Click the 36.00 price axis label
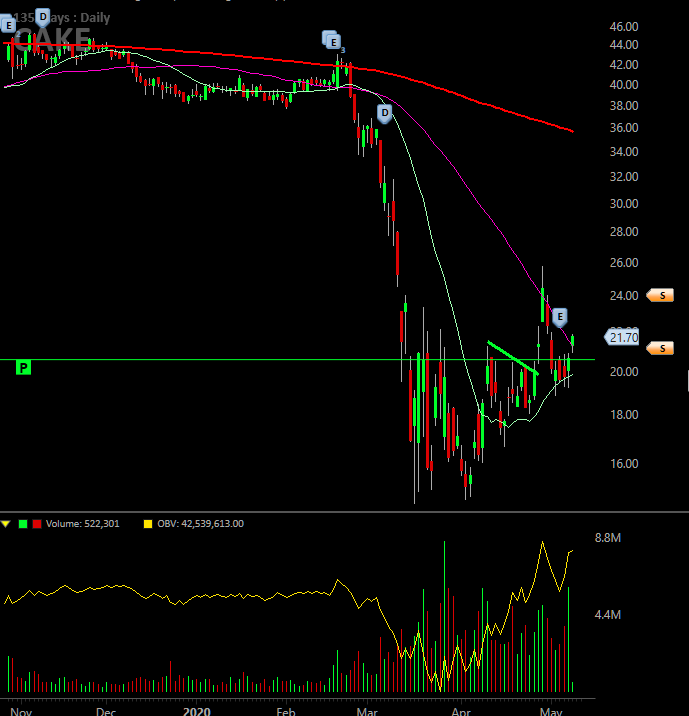Viewport: 689px width, 716px height. tap(624, 128)
